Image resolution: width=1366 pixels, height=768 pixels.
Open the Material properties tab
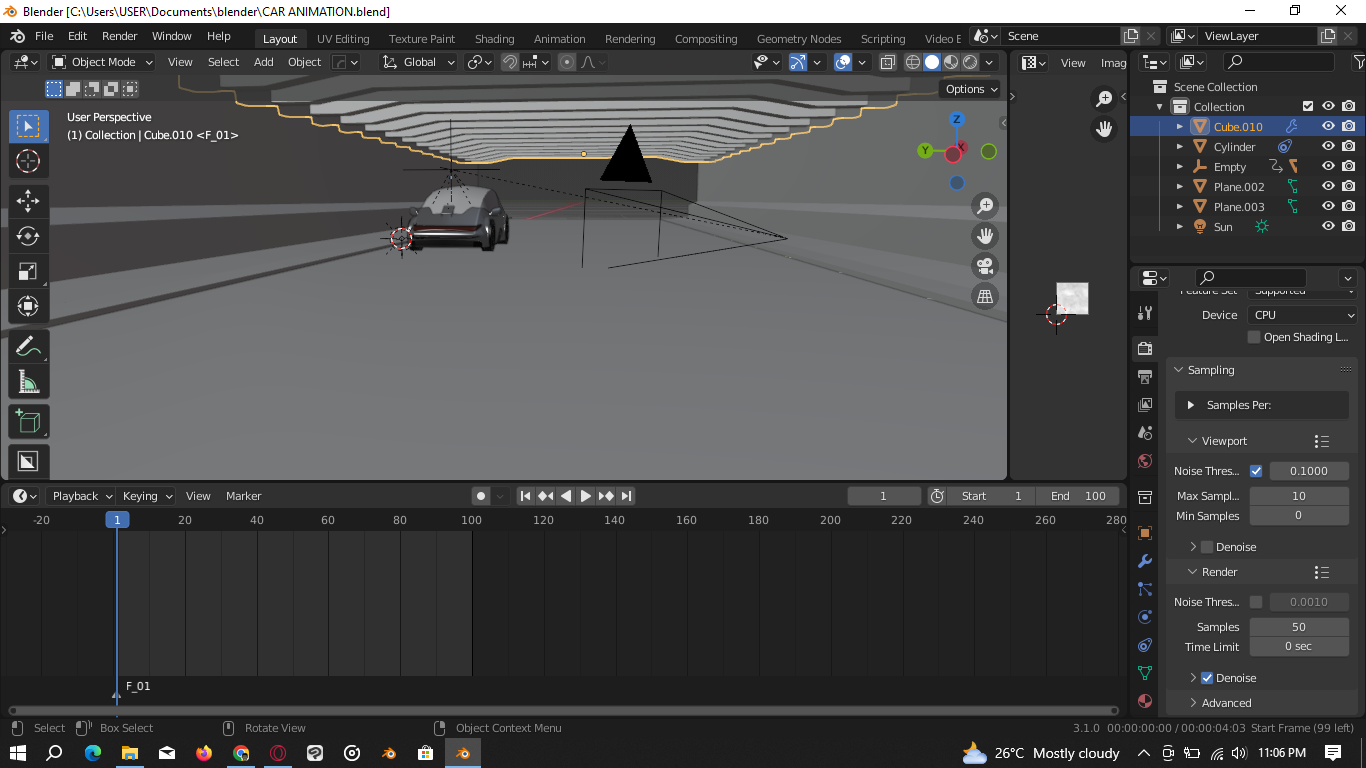click(1145, 701)
